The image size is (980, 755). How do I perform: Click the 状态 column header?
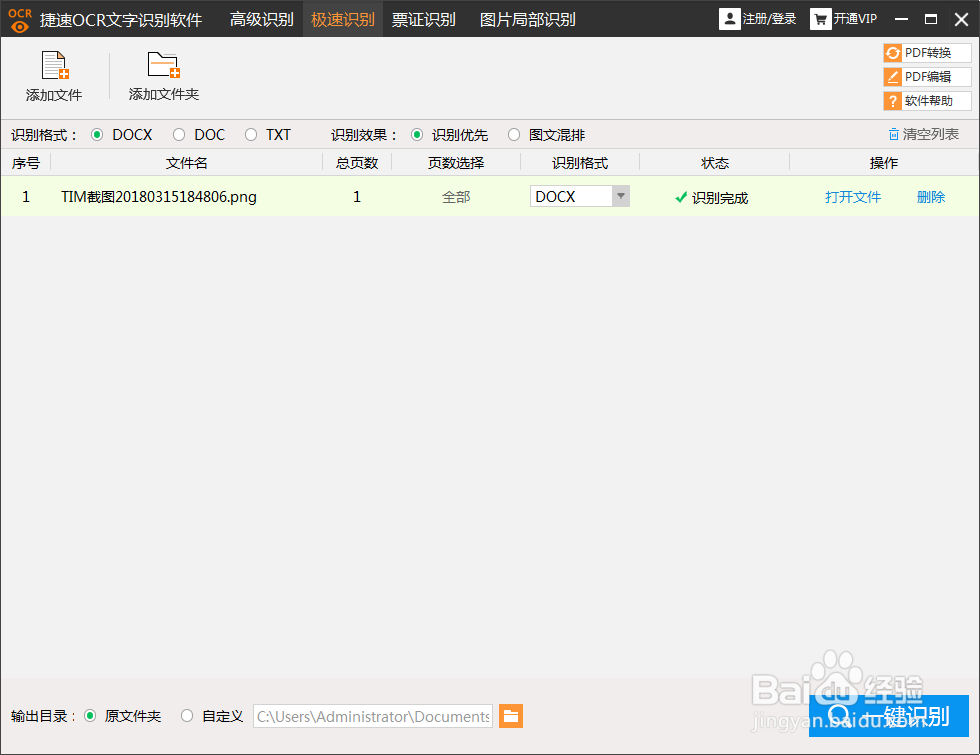click(x=715, y=163)
